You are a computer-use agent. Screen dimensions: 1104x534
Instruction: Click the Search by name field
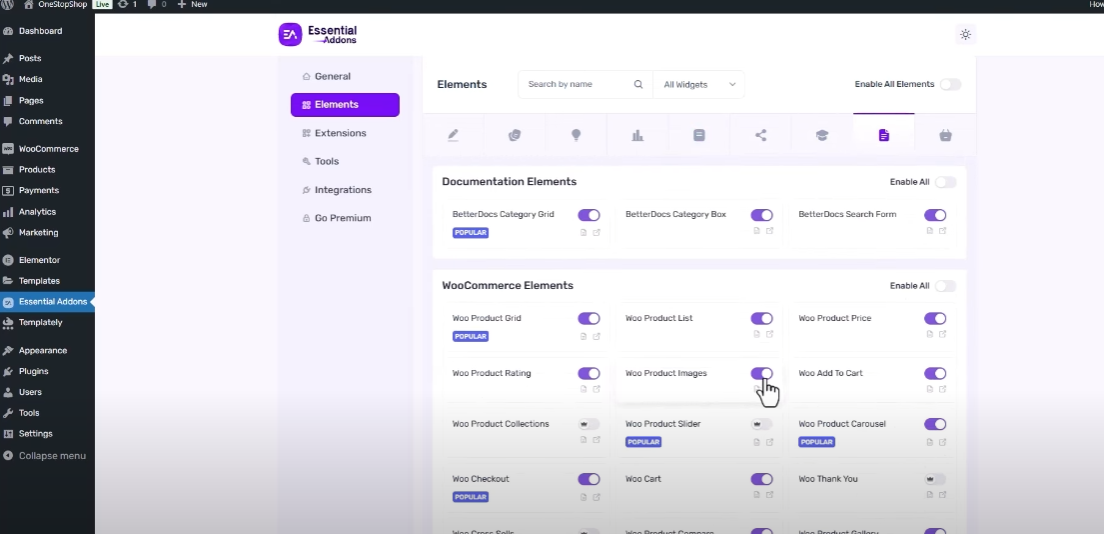tap(576, 85)
